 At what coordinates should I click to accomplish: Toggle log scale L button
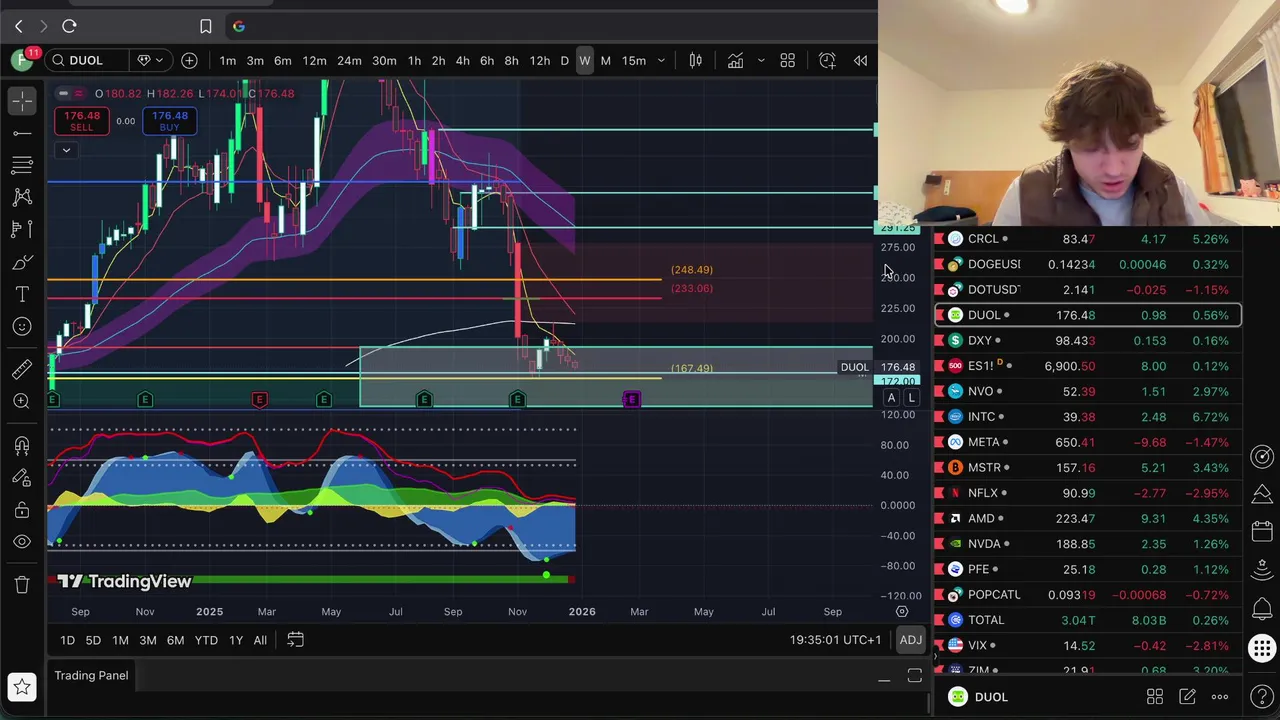click(x=912, y=398)
